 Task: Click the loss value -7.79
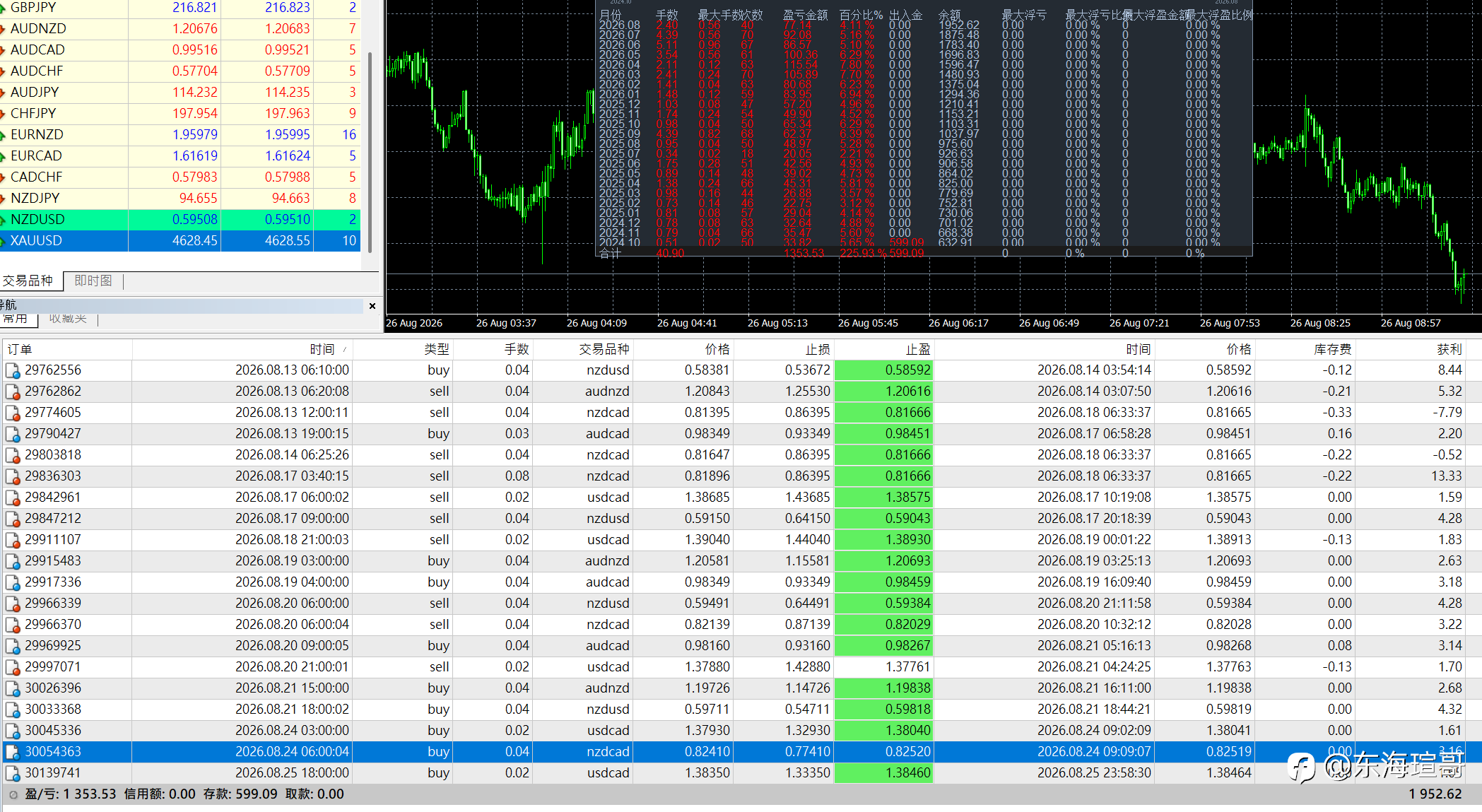[1447, 413]
